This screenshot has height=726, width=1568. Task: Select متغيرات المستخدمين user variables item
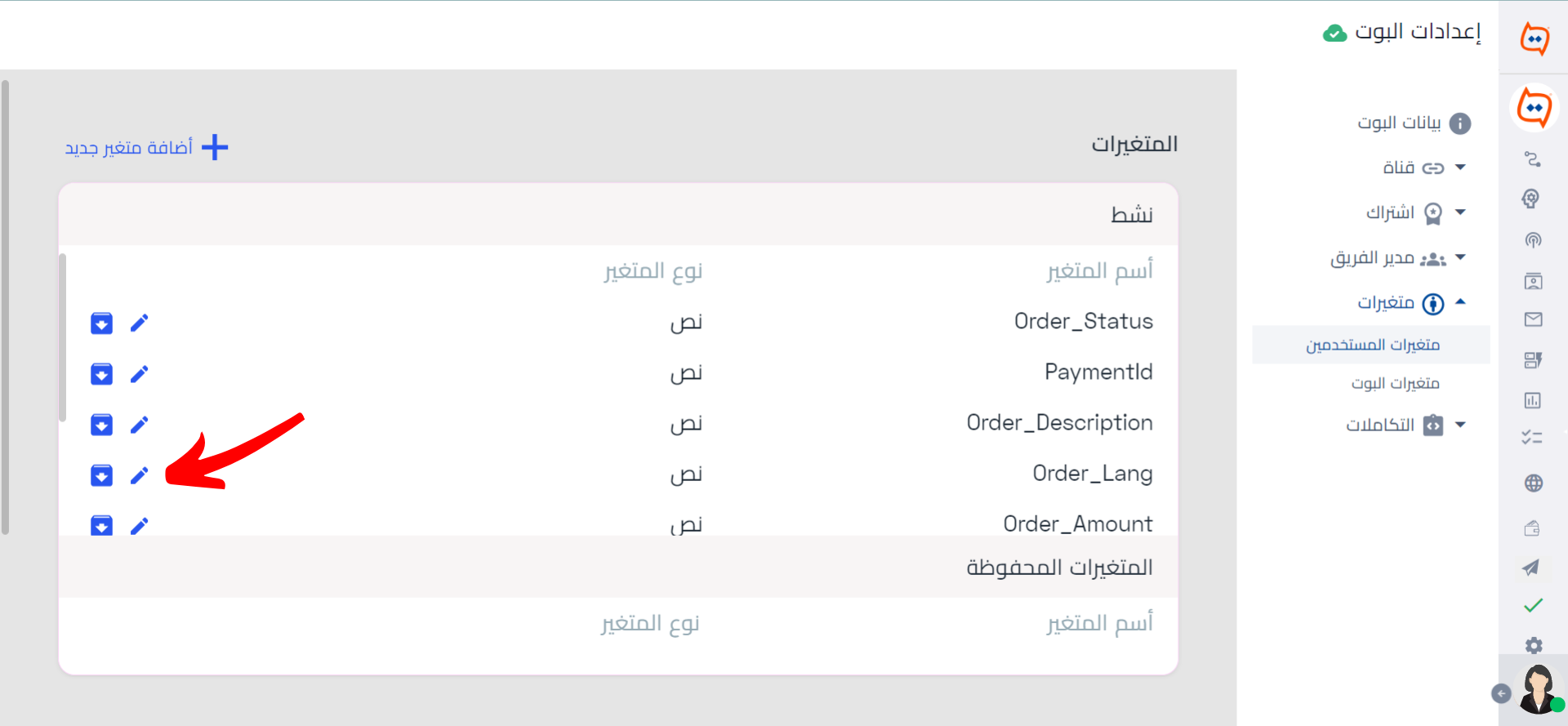pyautogui.click(x=1372, y=345)
